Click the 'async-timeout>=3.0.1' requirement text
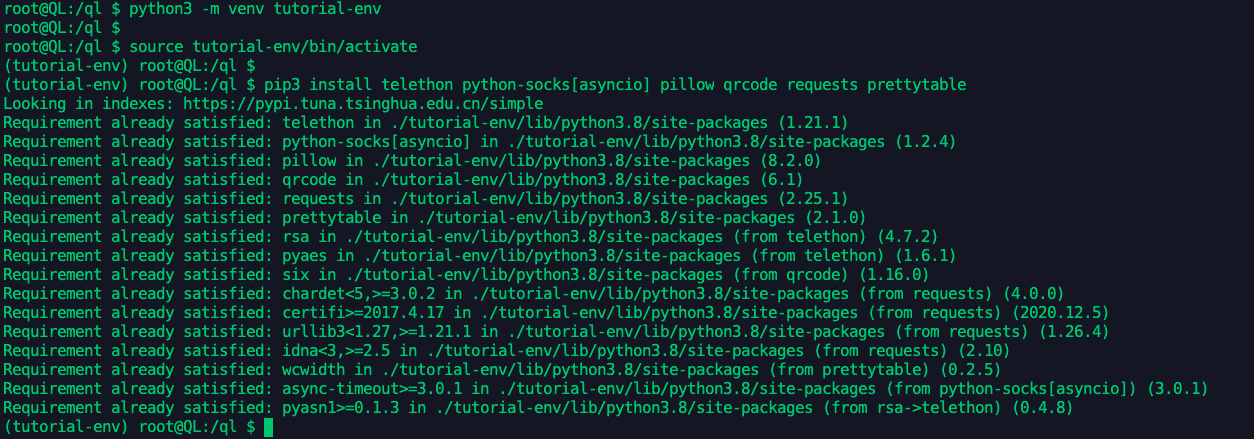The height and width of the screenshot is (439, 1254). [364, 388]
